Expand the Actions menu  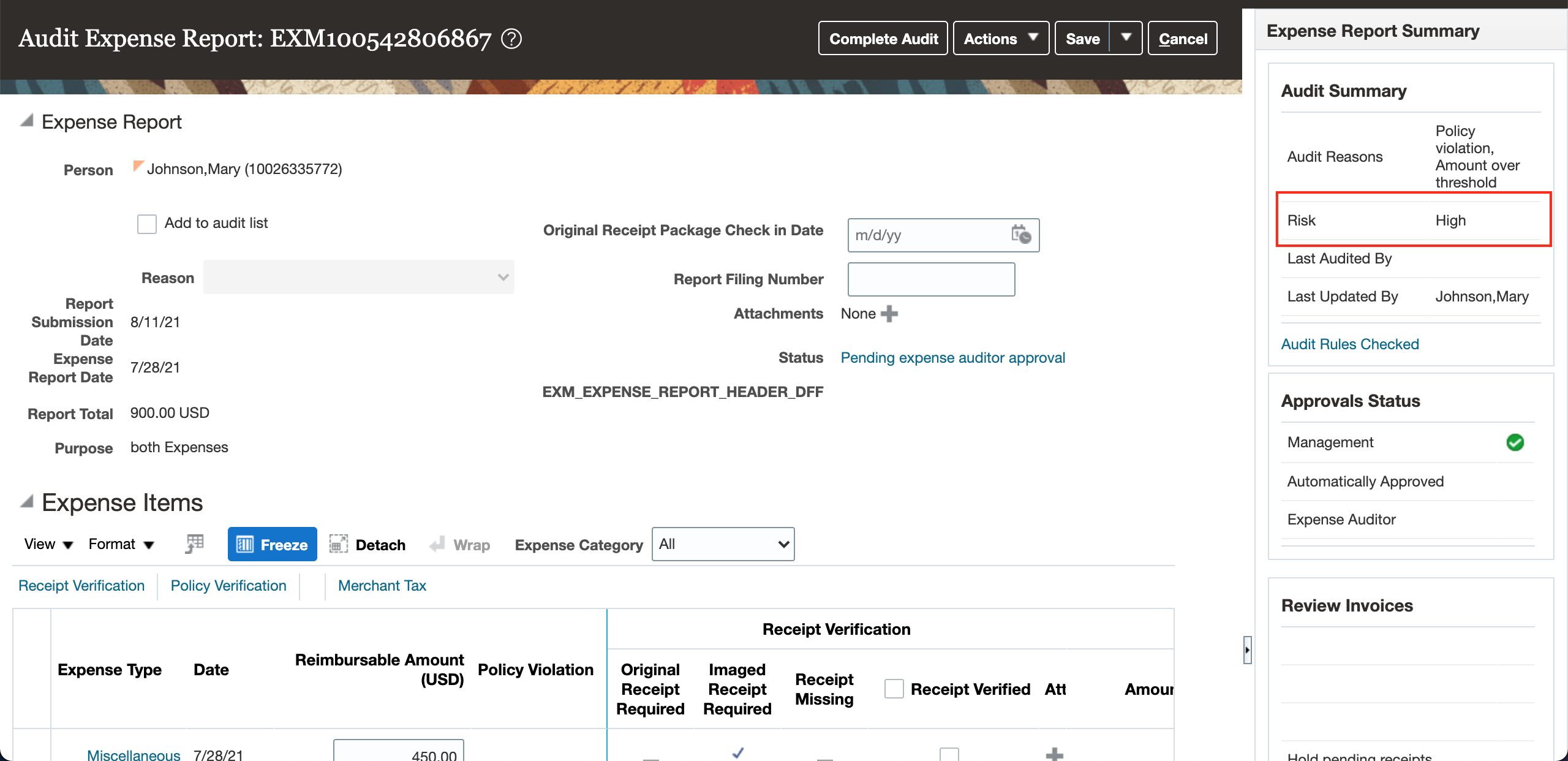pos(1000,38)
